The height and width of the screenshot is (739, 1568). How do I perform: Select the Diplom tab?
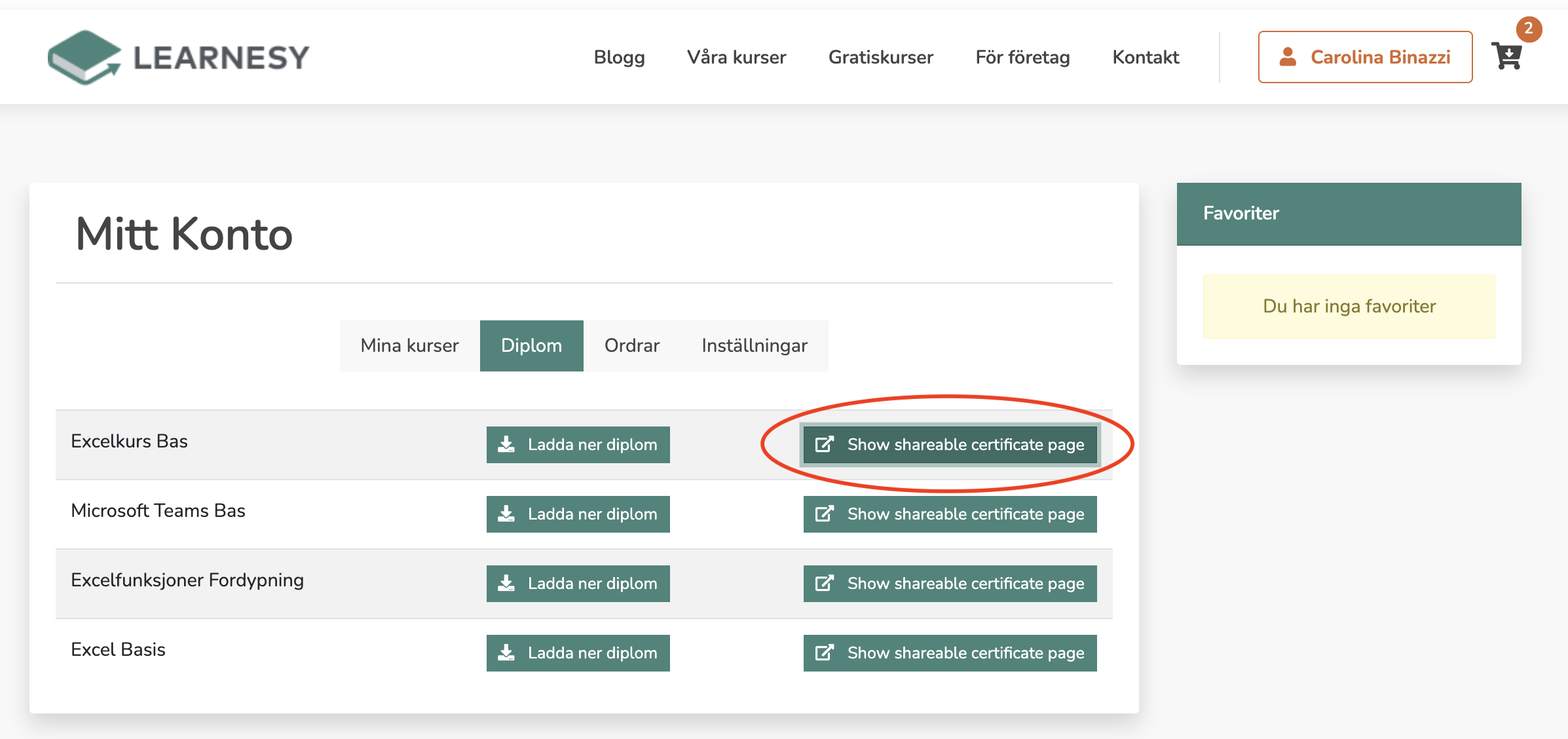tap(531, 346)
